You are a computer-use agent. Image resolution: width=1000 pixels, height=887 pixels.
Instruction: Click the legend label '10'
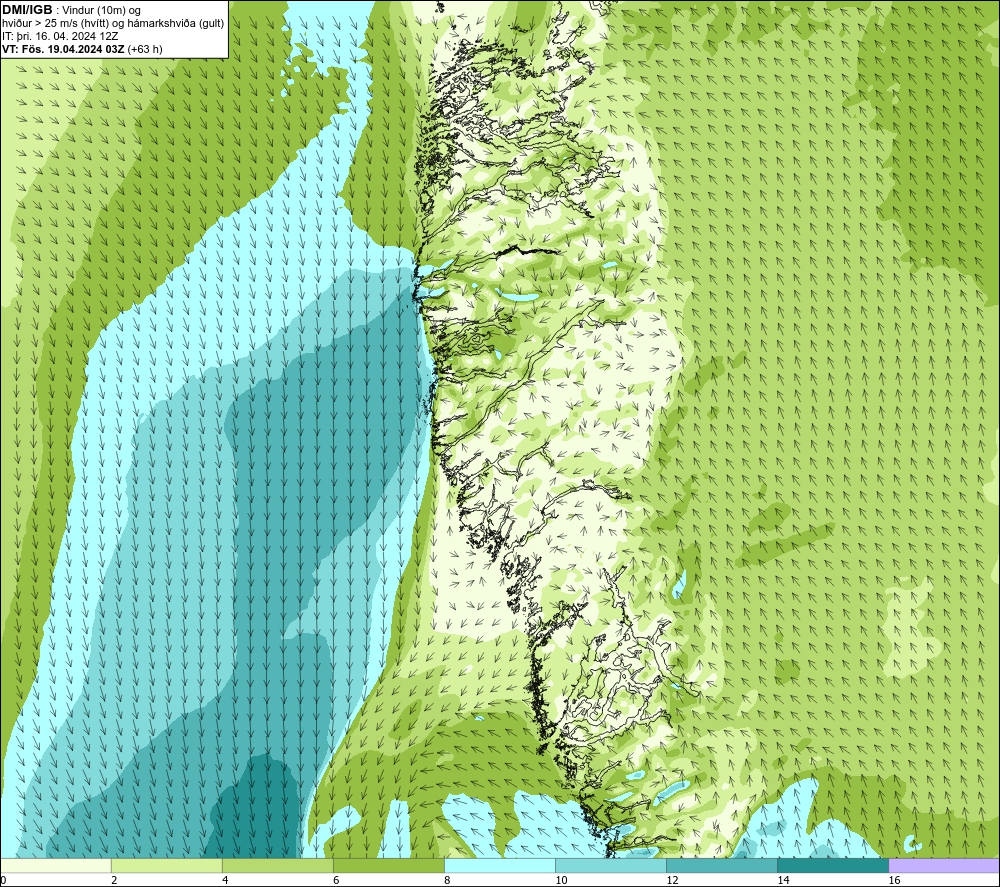click(x=561, y=881)
